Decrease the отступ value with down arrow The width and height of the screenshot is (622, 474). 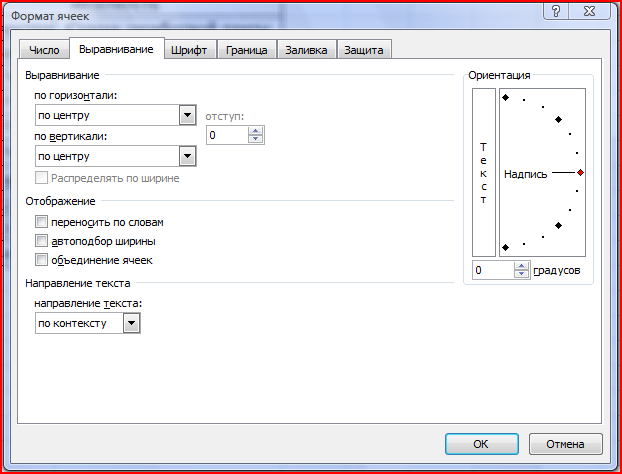(x=255, y=139)
